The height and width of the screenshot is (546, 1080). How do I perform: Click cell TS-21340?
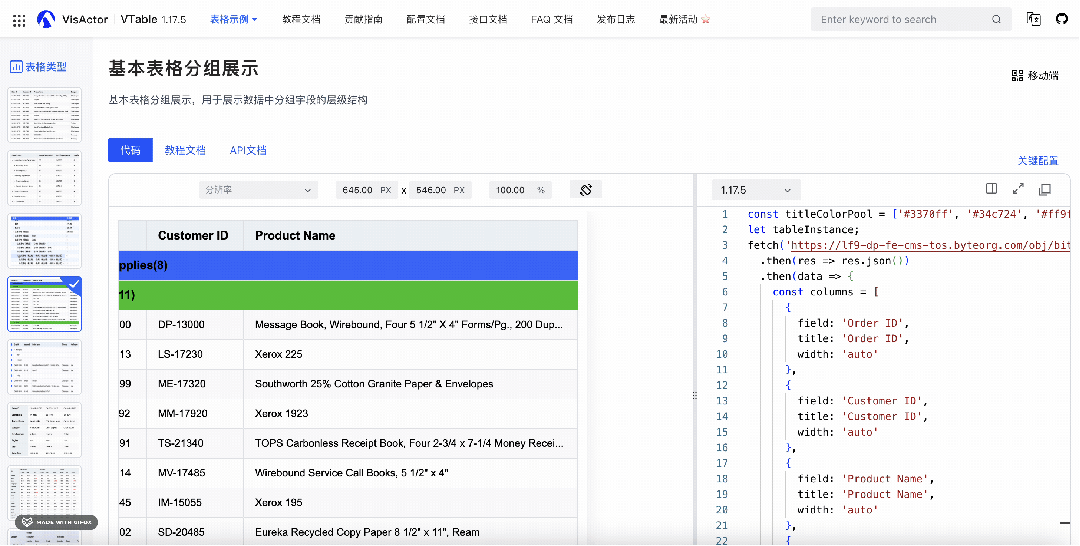195,443
